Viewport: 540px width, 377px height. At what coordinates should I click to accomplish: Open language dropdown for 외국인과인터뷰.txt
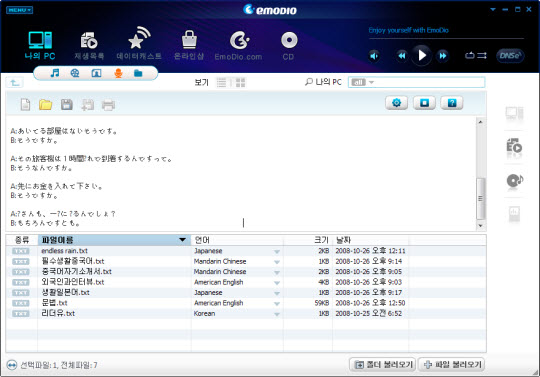click(x=277, y=283)
